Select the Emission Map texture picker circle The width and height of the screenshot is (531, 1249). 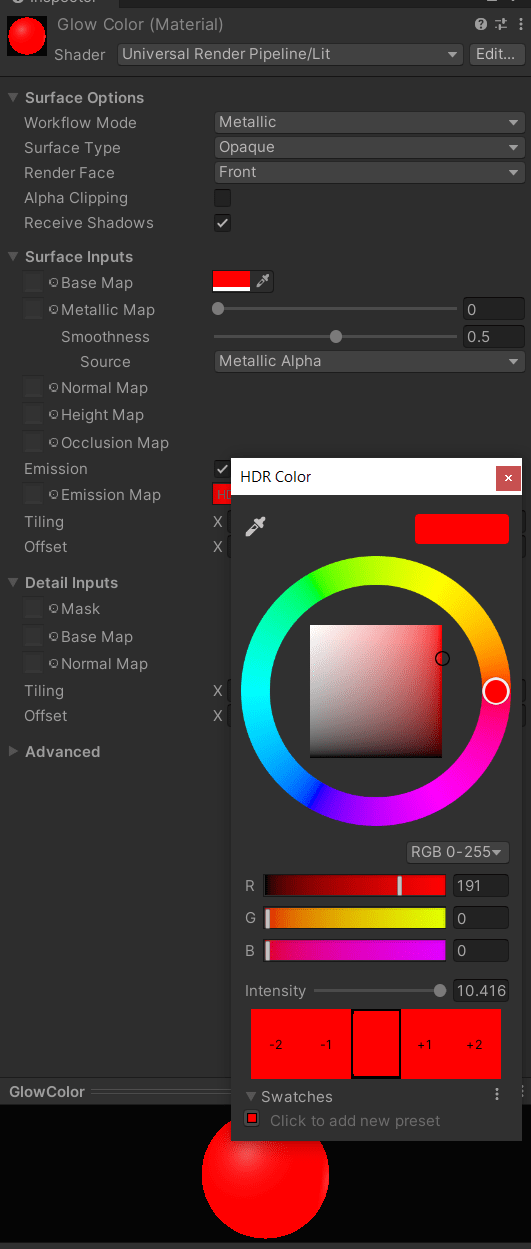pos(54,495)
